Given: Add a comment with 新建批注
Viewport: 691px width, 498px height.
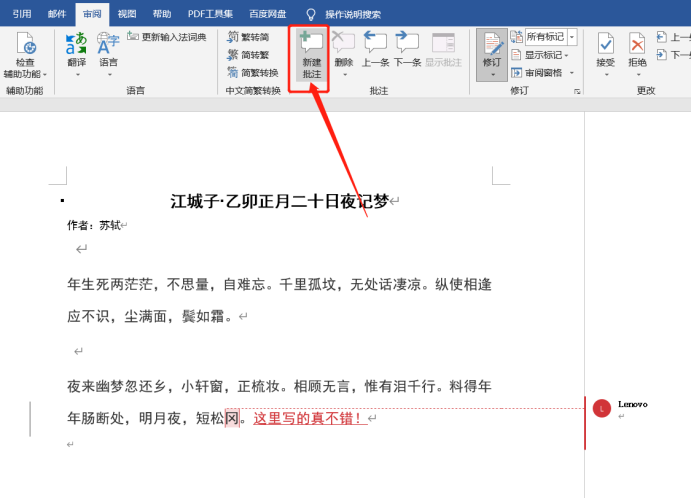Looking at the screenshot, I should coord(312,56).
